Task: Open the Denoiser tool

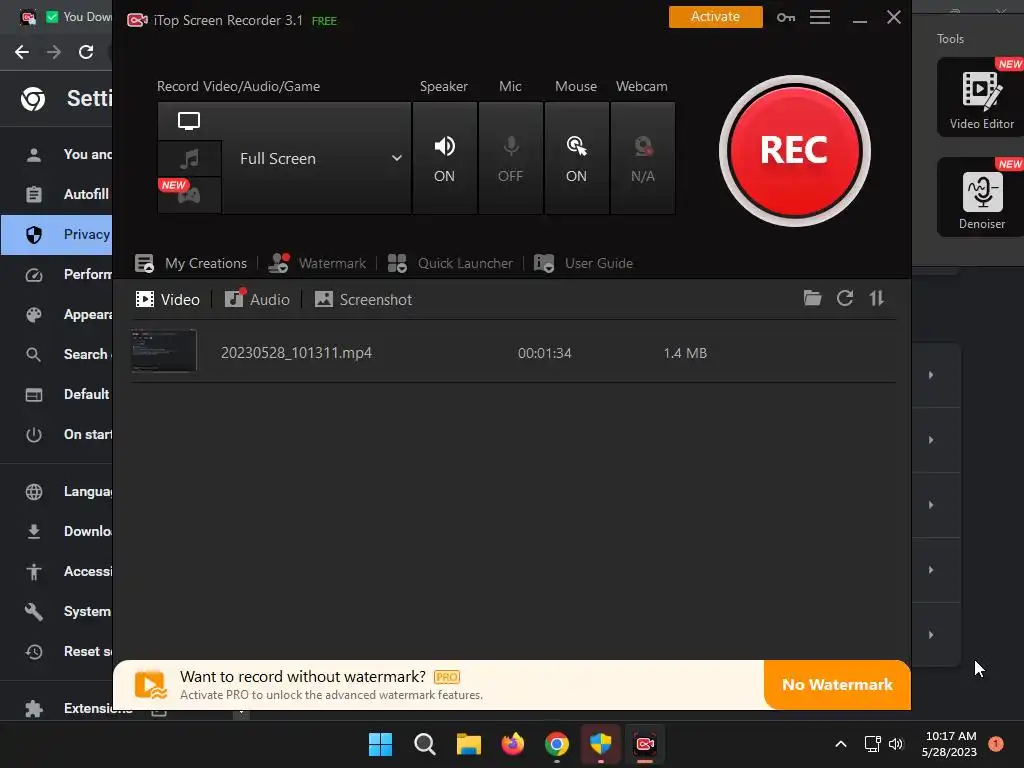Action: (981, 197)
